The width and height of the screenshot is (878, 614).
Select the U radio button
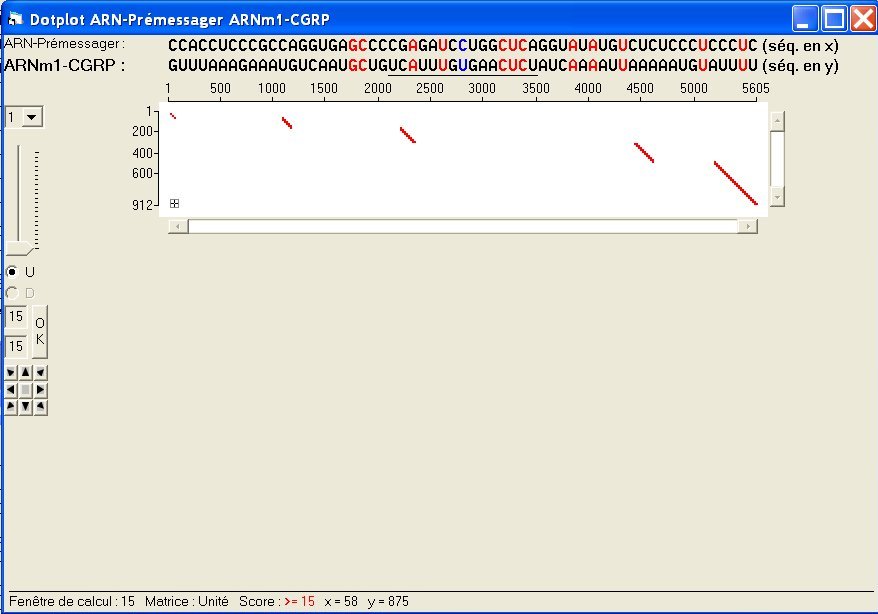tap(10, 271)
